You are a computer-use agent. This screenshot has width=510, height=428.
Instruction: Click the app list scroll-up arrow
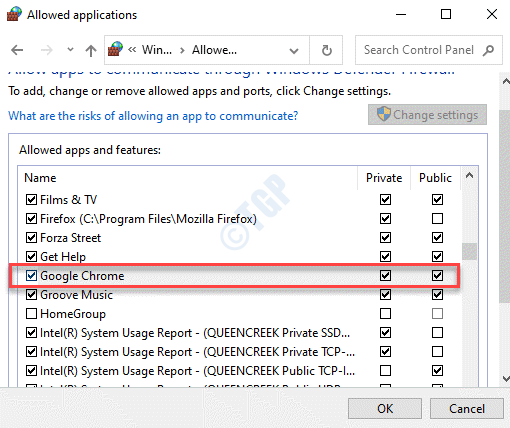(469, 175)
